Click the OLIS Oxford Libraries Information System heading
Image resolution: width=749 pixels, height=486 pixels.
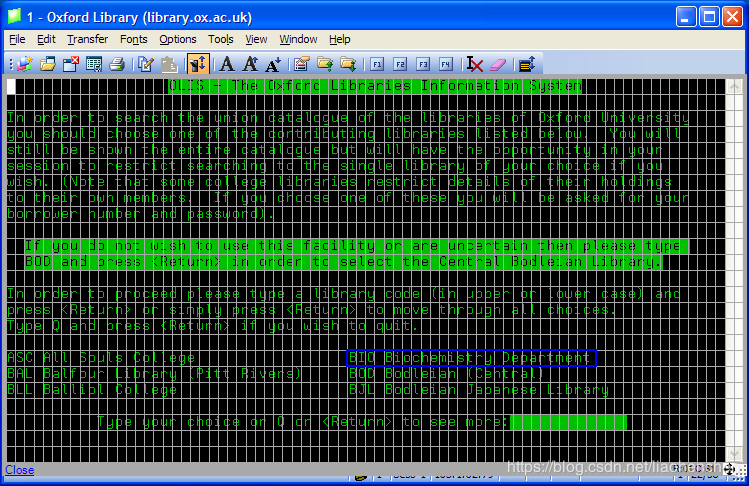click(x=375, y=86)
